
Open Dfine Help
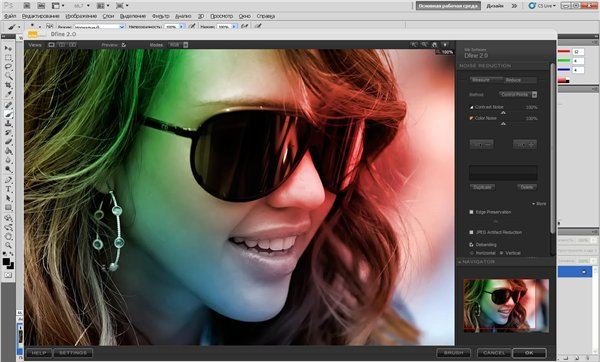(39, 353)
